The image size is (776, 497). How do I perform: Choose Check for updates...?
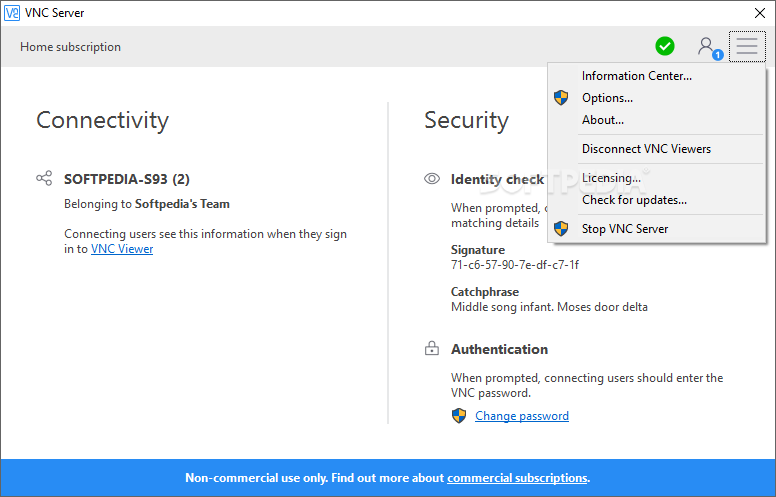(656, 200)
